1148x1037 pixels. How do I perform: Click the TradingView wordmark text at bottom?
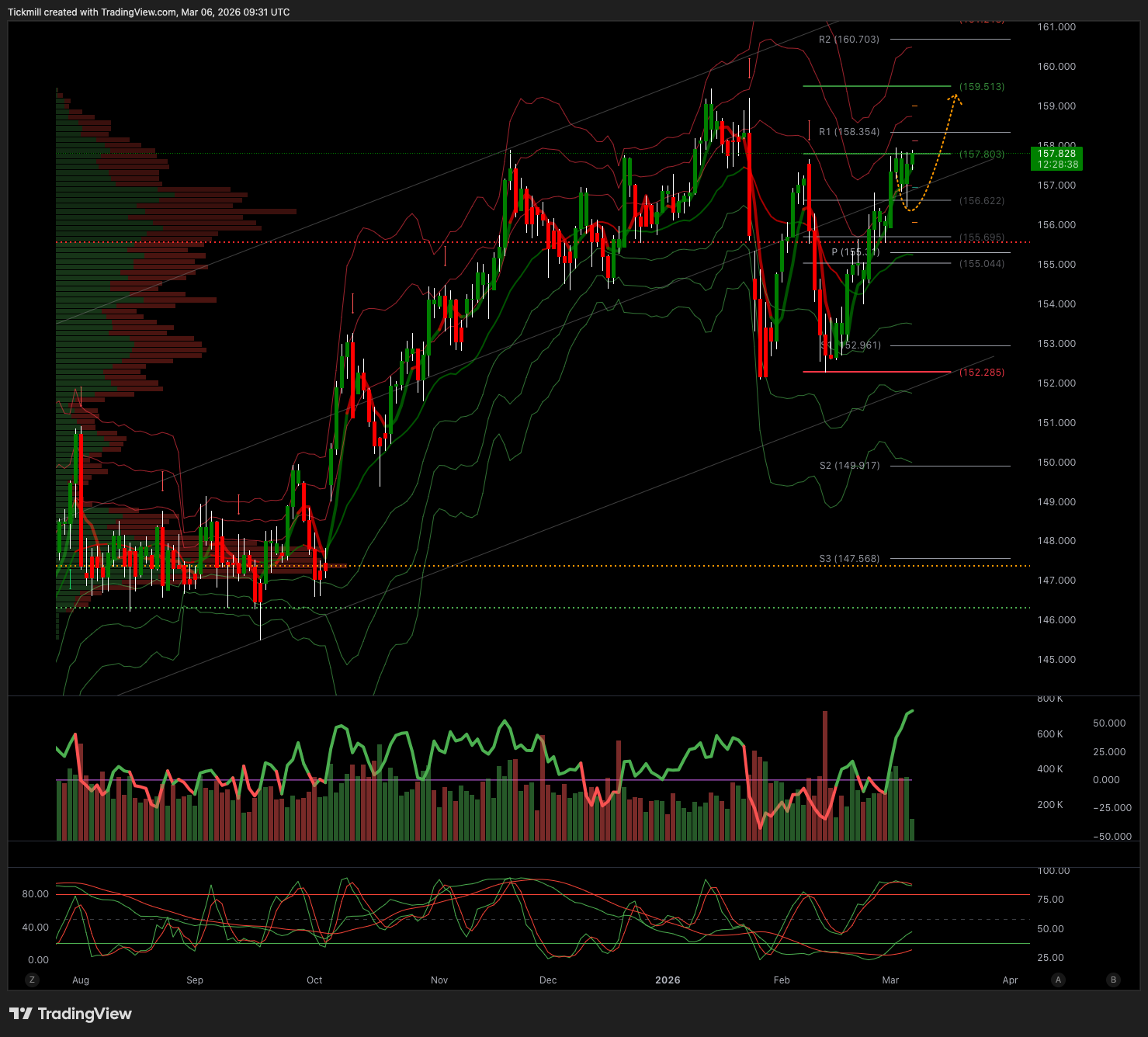(x=85, y=1014)
